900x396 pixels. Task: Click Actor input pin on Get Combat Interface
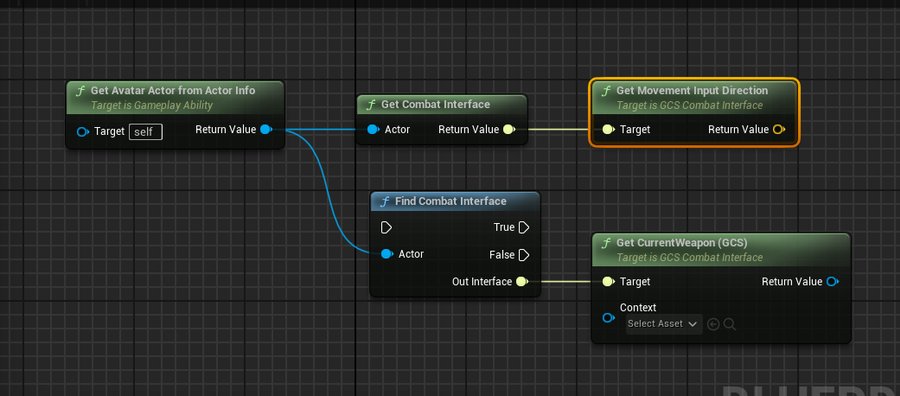(373, 130)
